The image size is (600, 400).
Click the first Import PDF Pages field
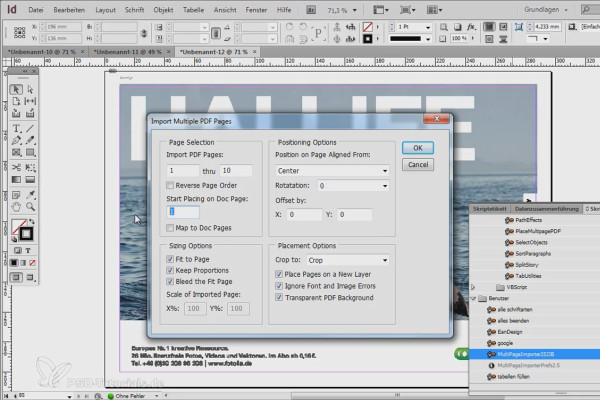pyautogui.click(x=183, y=170)
